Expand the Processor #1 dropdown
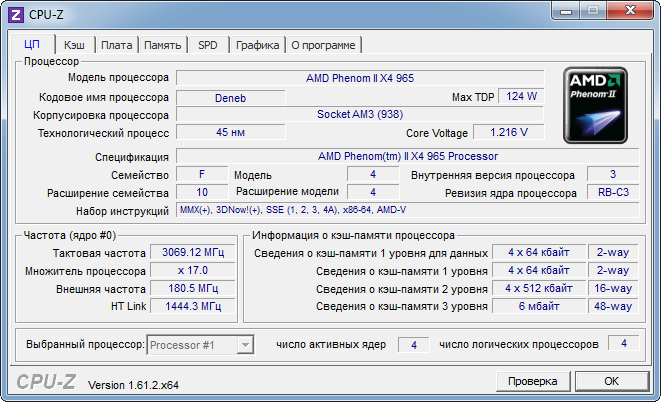This screenshot has height=402, width=661. click(243, 345)
